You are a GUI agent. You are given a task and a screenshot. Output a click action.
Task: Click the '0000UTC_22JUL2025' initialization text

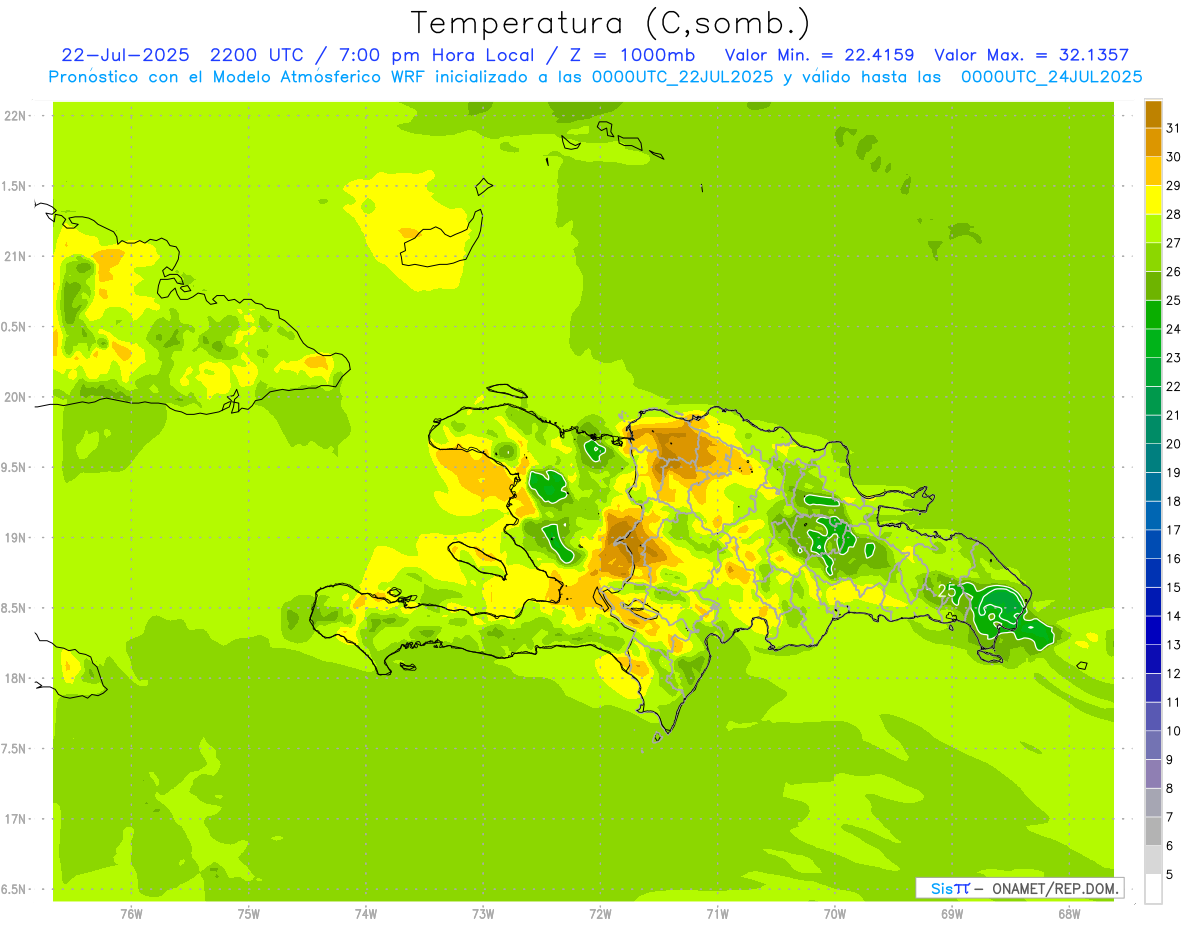click(683, 77)
